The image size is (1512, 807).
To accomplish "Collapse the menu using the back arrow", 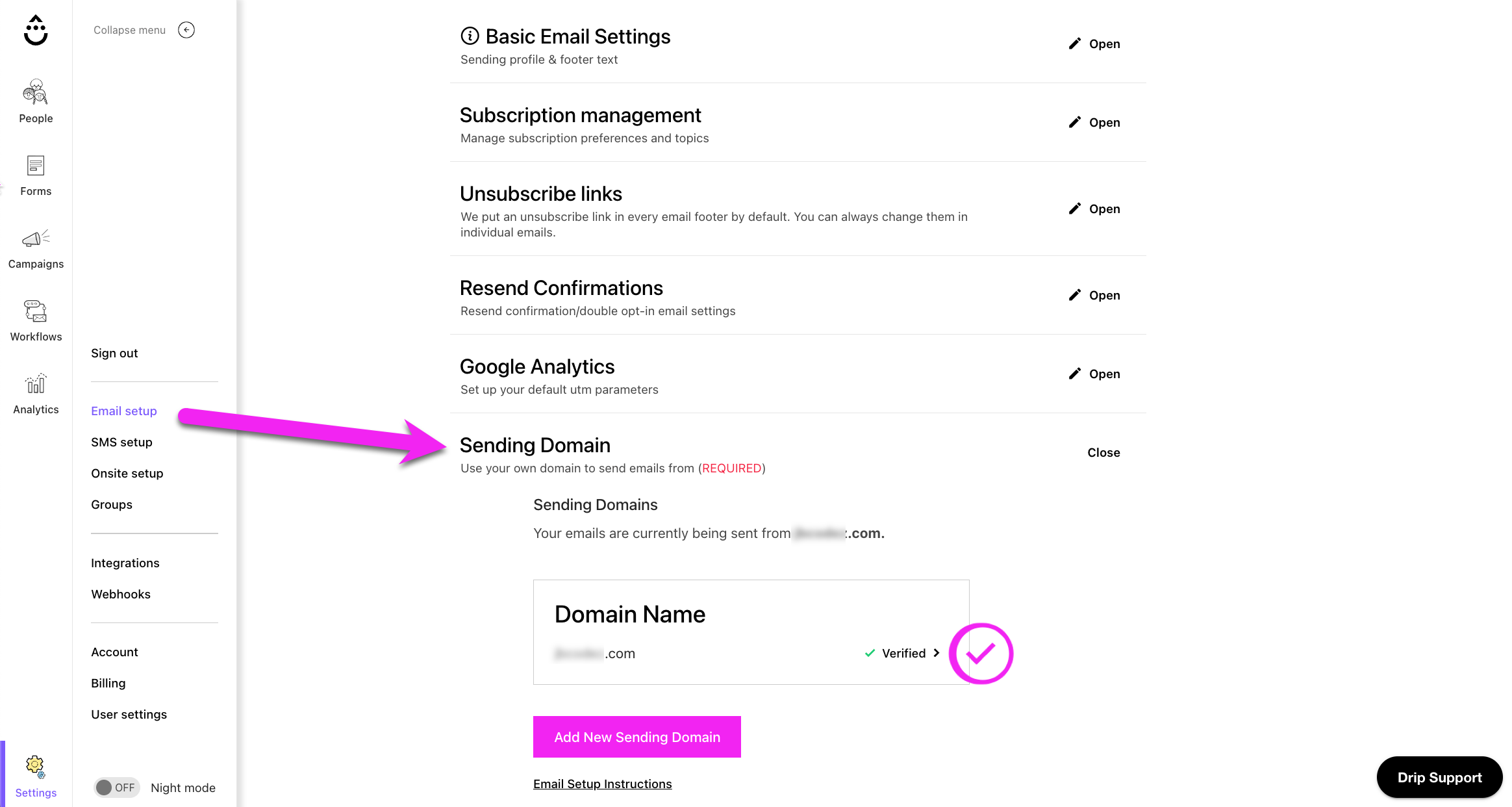I will [x=186, y=30].
